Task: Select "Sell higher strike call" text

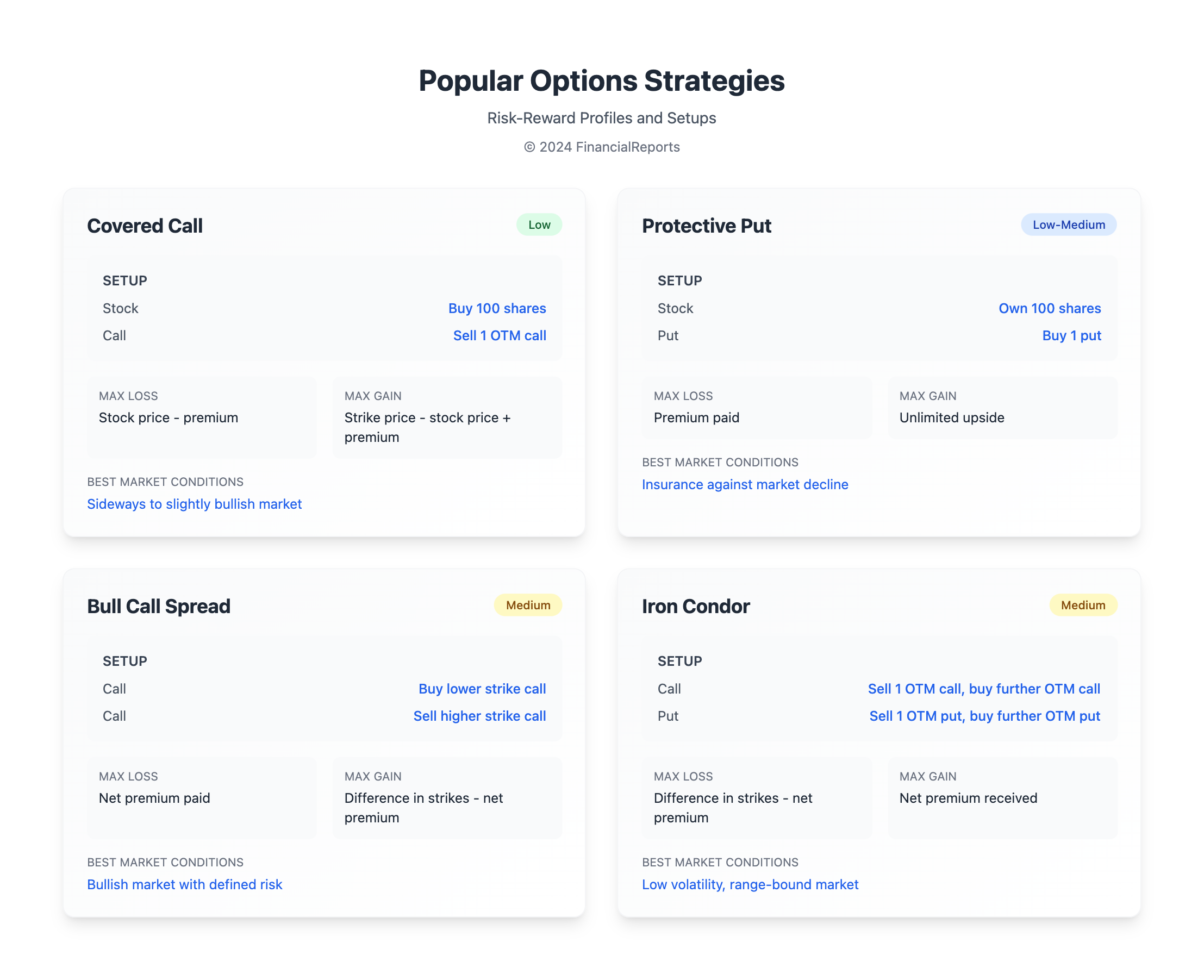Action: (479, 716)
